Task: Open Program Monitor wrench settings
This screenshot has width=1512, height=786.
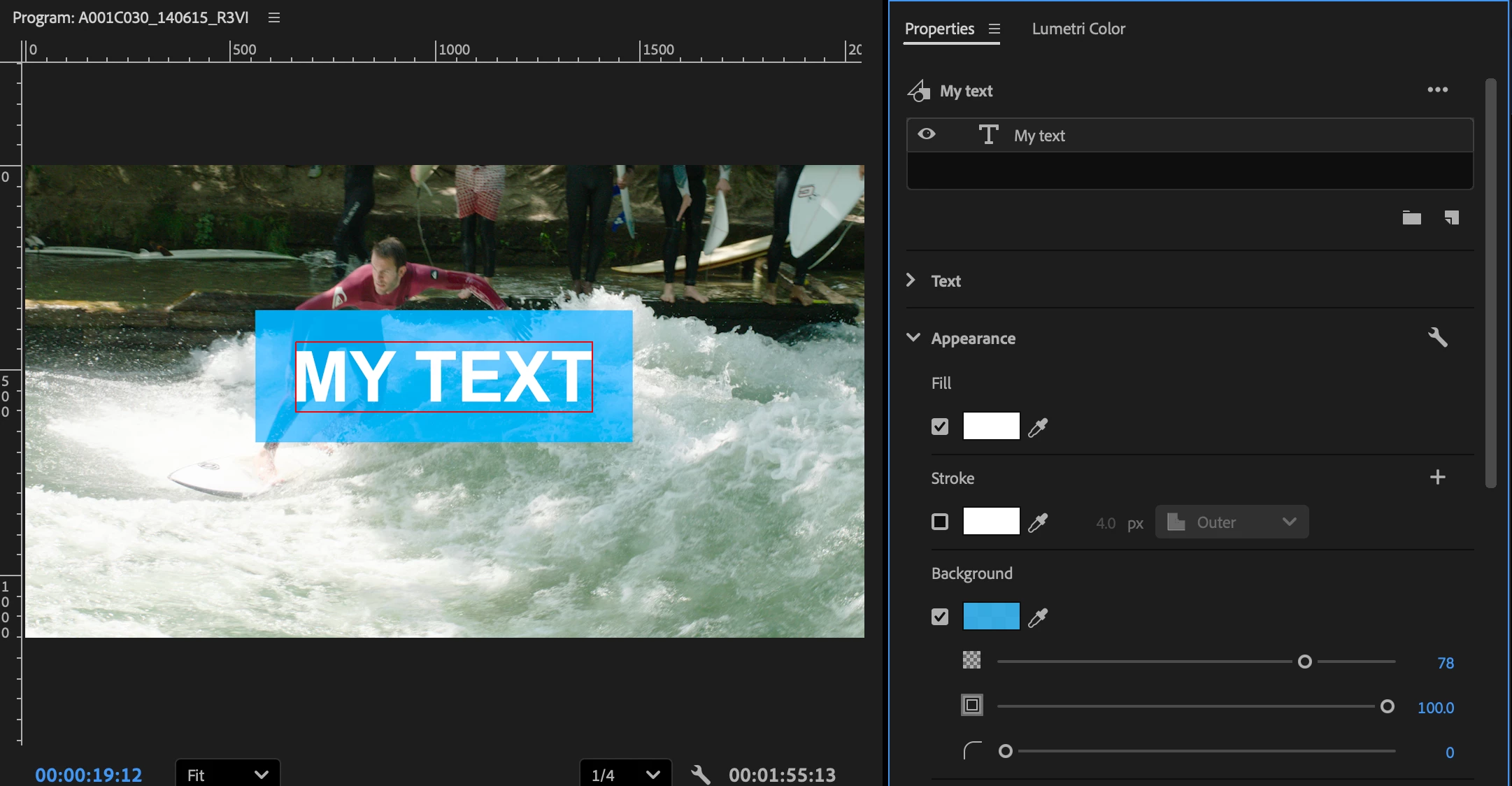Action: tap(700, 774)
